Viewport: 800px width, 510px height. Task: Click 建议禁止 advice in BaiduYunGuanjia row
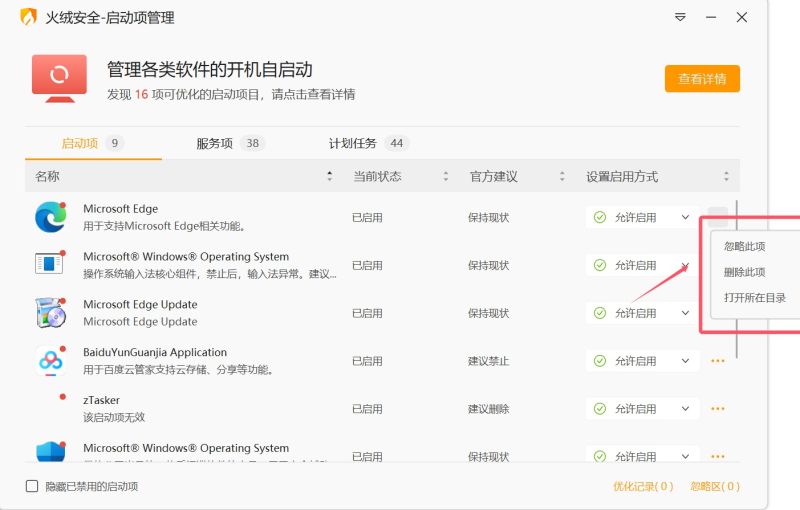pyautogui.click(x=488, y=361)
